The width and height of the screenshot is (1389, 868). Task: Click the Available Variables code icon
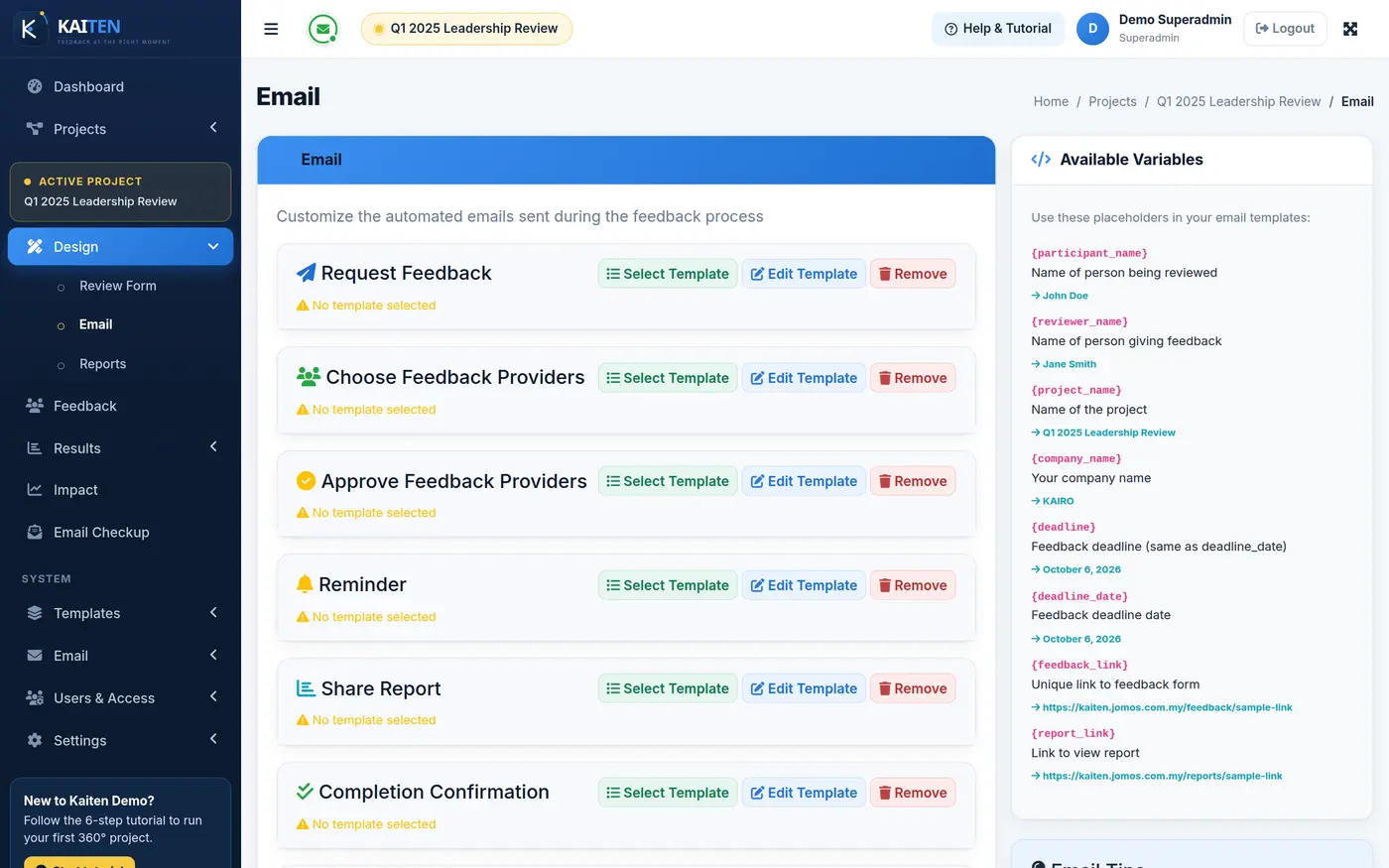pyautogui.click(x=1041, y=160)
